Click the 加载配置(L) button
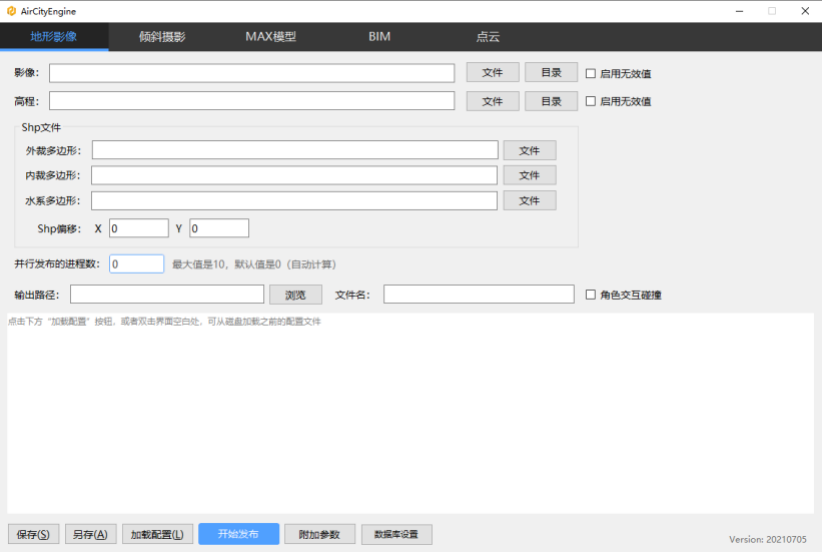 pos(157,534)
